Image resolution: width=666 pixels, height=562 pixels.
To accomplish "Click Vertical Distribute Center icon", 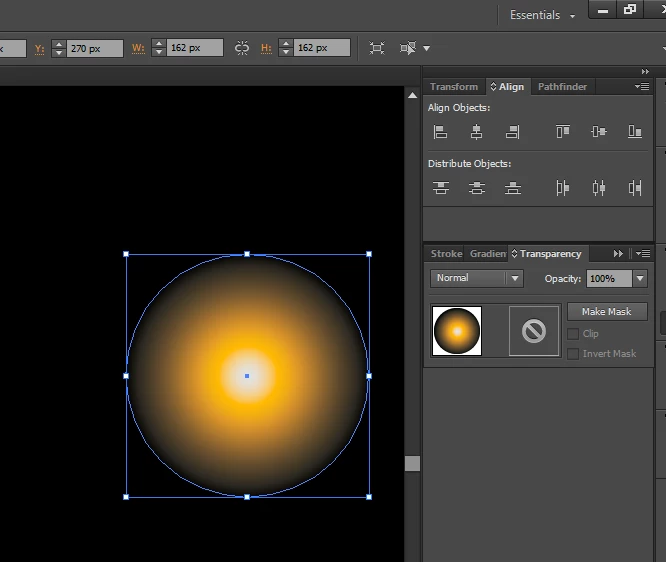I will (x=476, y=187).
